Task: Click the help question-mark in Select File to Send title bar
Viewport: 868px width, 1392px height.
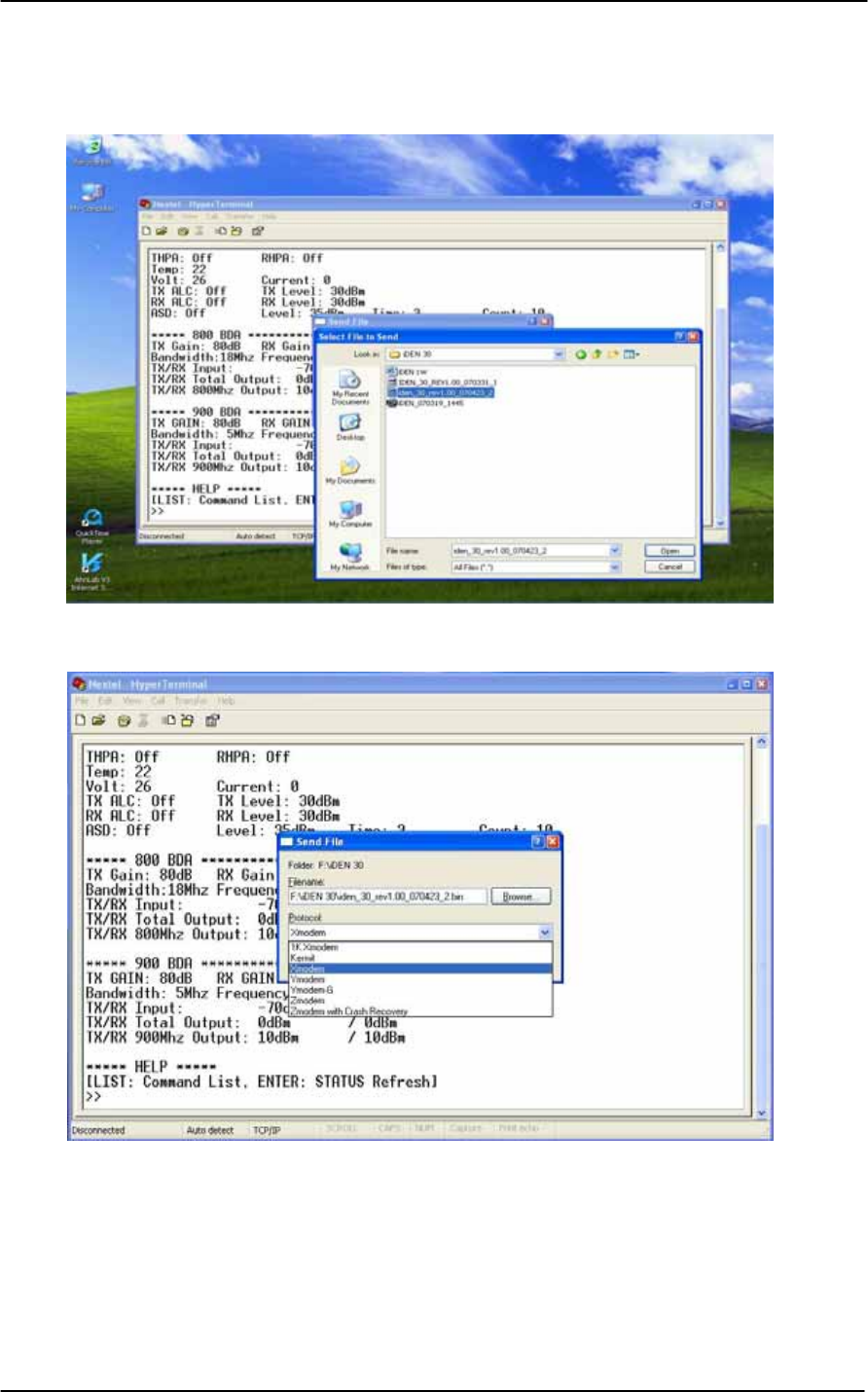Action: coord(679,337)
